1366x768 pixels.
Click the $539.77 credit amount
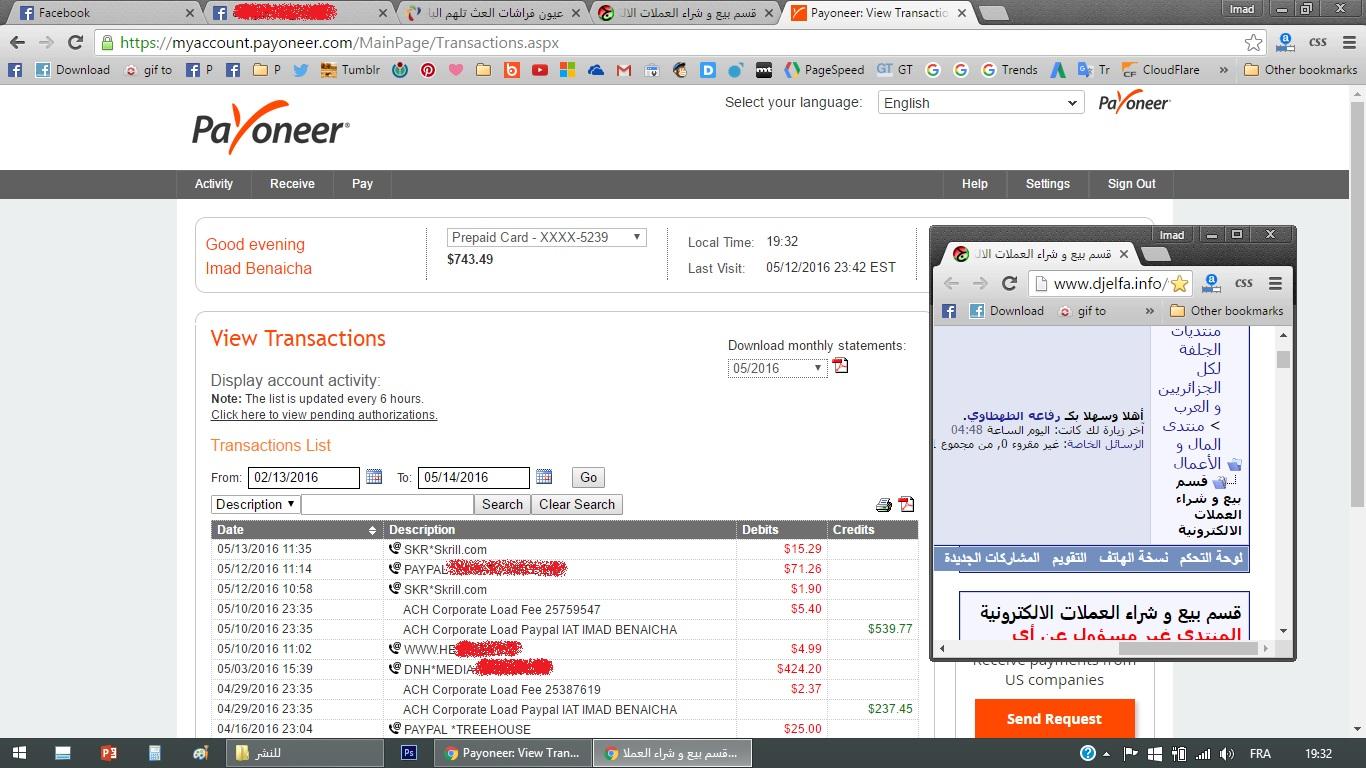(x=890, y=629)
